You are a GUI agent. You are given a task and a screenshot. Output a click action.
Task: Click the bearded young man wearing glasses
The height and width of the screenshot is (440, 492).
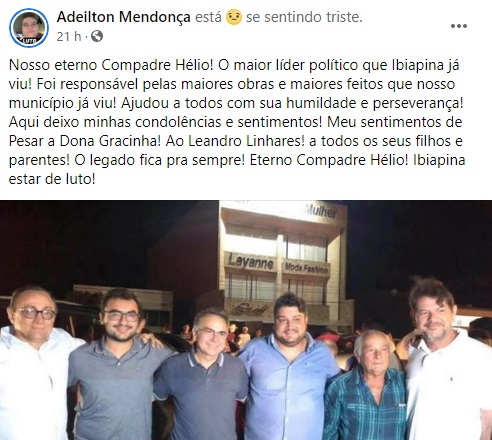pos(117,365)
